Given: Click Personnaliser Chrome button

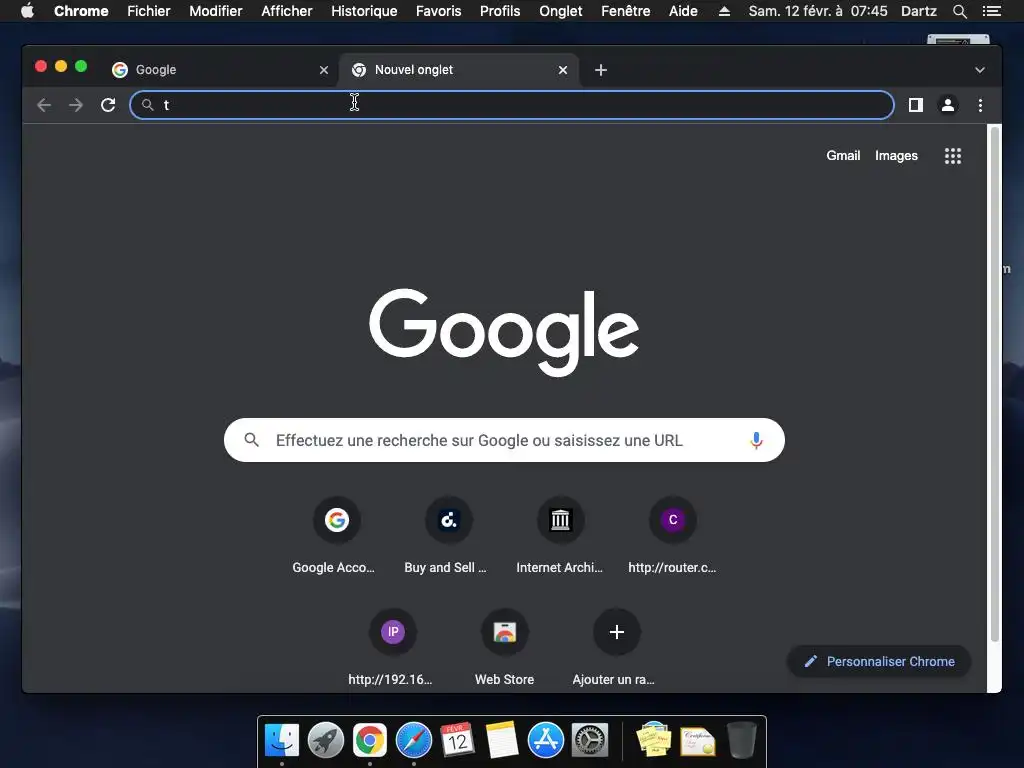Looking at the screenshot, I should pos(879,662).
